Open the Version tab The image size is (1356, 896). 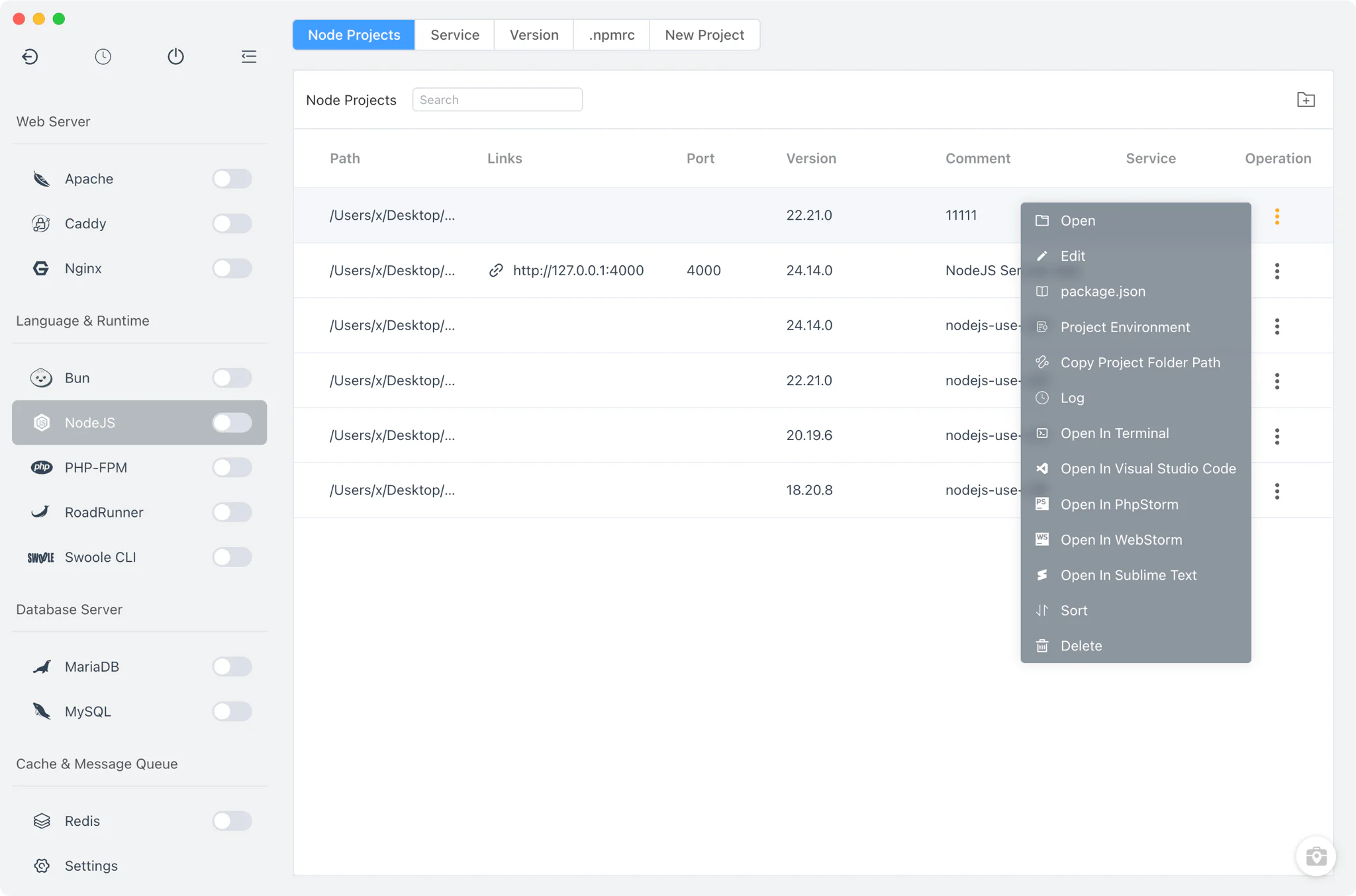(x=534, y=34)
